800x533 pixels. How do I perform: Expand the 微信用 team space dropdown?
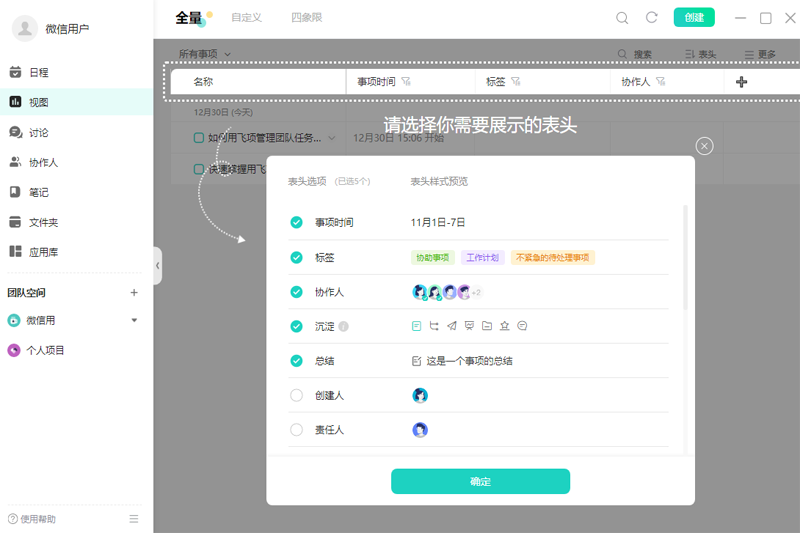point(134,320)
